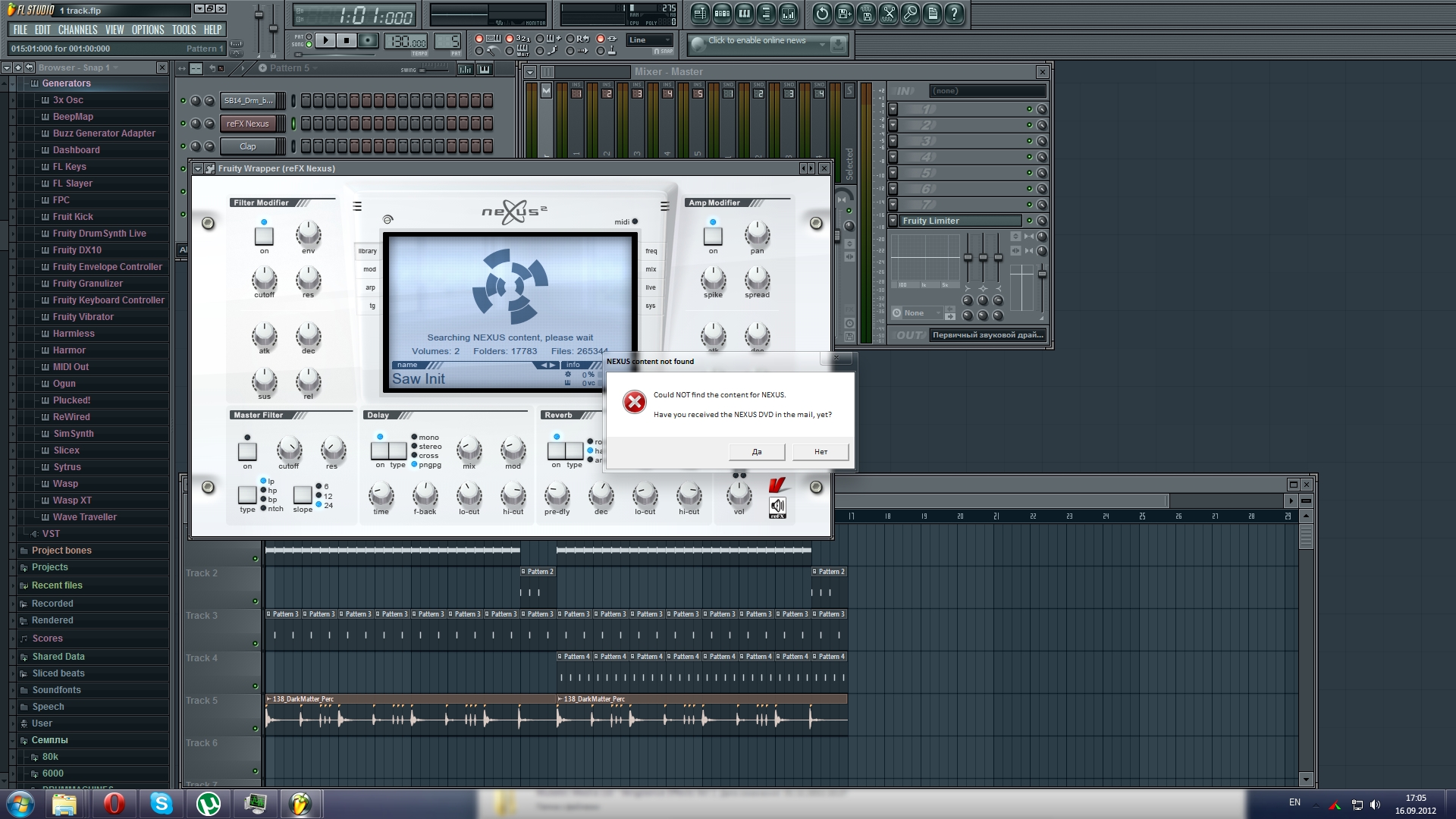Open FL Studio from the Windows taskbar
Viewport: 1456px width, 819px height.
[x=301, y=803]
